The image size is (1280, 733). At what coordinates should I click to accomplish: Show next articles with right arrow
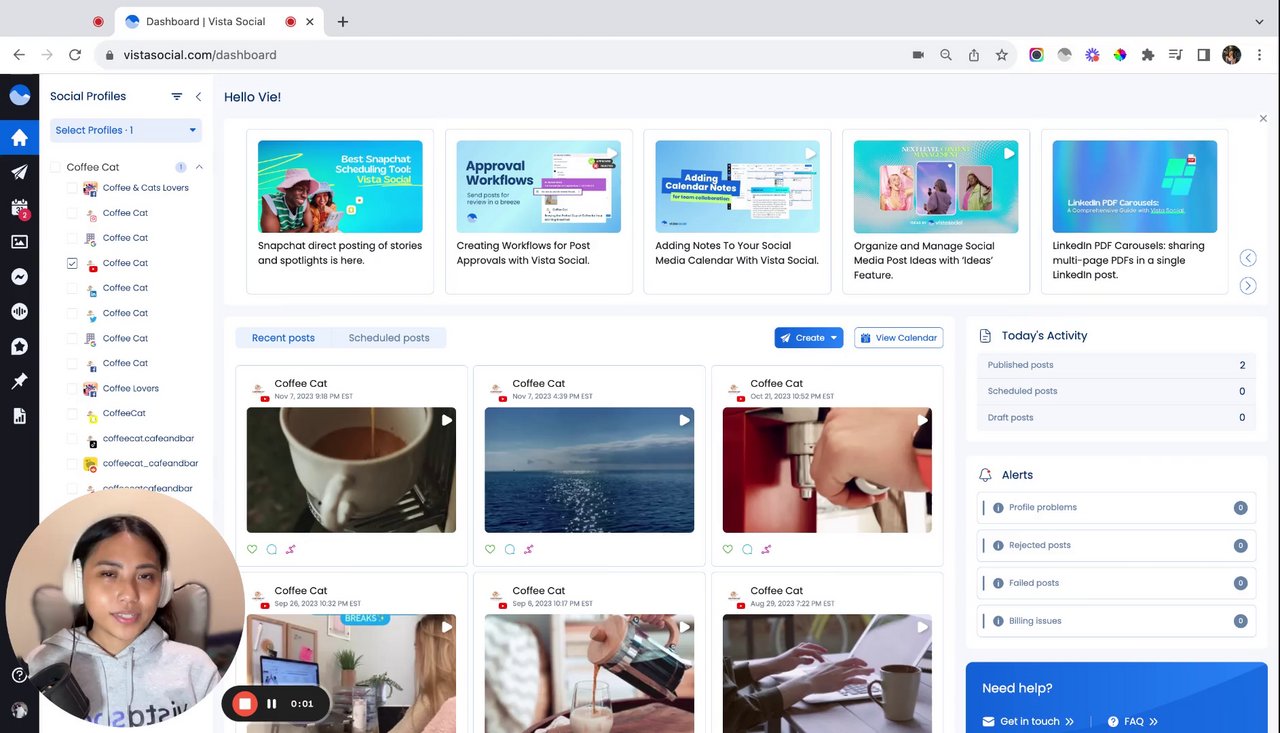(1248, 286)
